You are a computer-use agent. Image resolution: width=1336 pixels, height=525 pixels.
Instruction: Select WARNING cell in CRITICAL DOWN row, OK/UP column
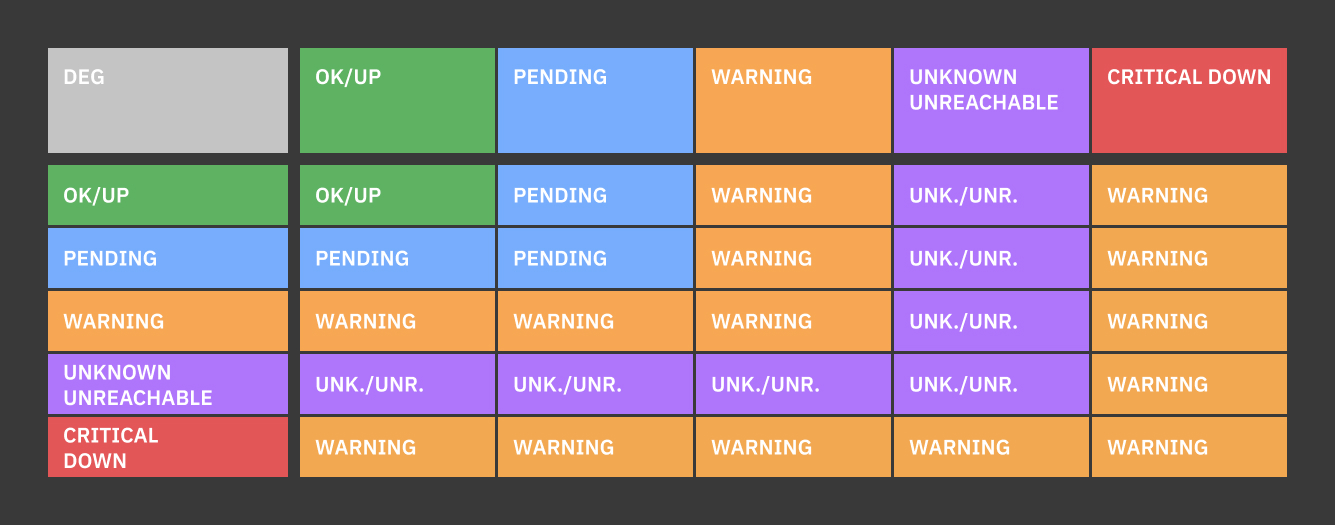397,447
